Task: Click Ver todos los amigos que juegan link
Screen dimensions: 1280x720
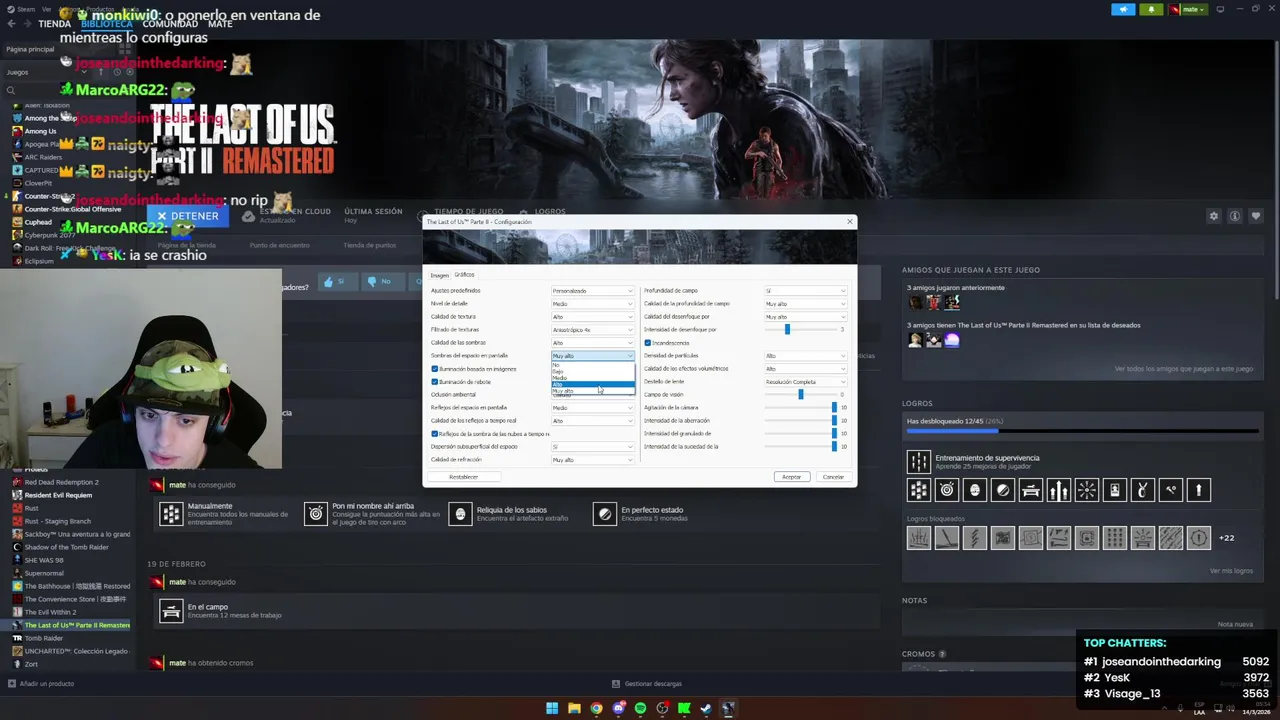Action: [1184, 369]
